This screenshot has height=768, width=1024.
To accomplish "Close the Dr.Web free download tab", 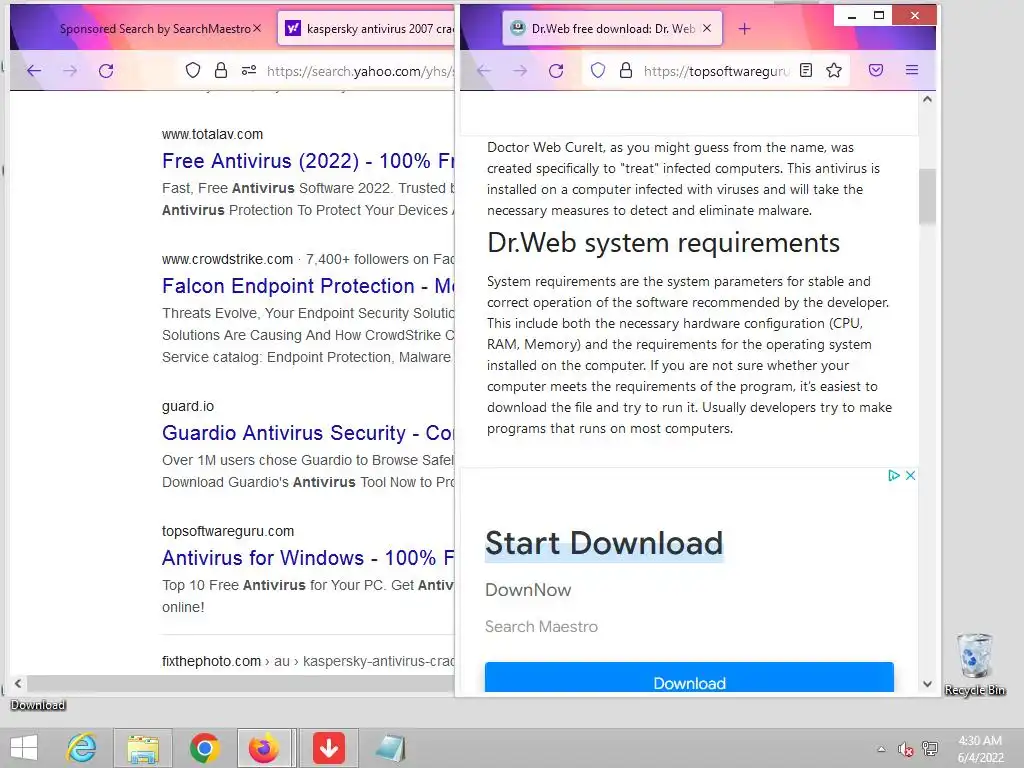I will (707, 28).
